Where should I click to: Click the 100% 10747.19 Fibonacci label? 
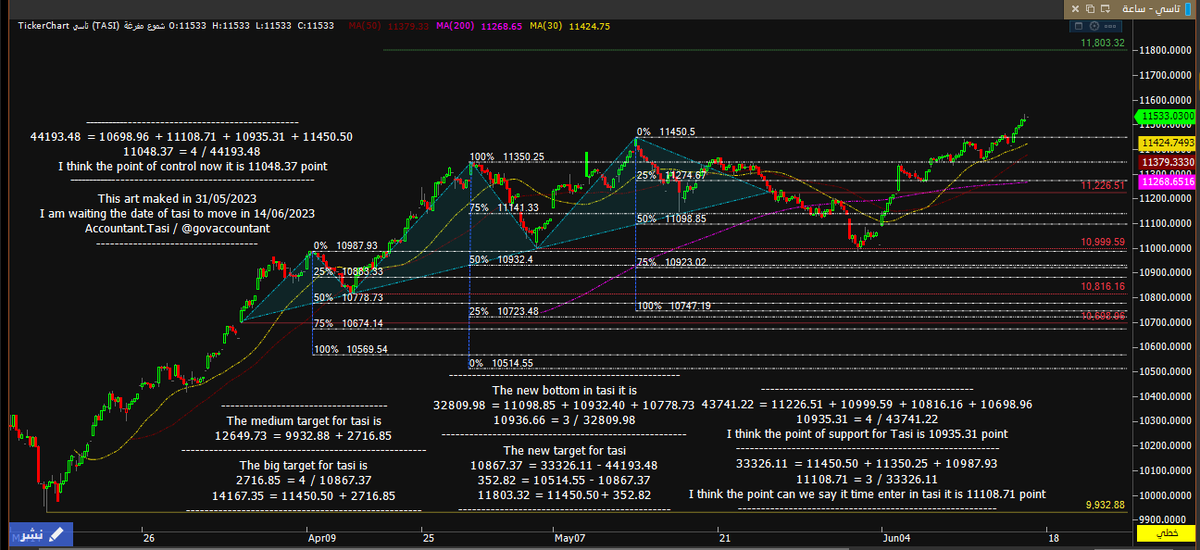675,305
